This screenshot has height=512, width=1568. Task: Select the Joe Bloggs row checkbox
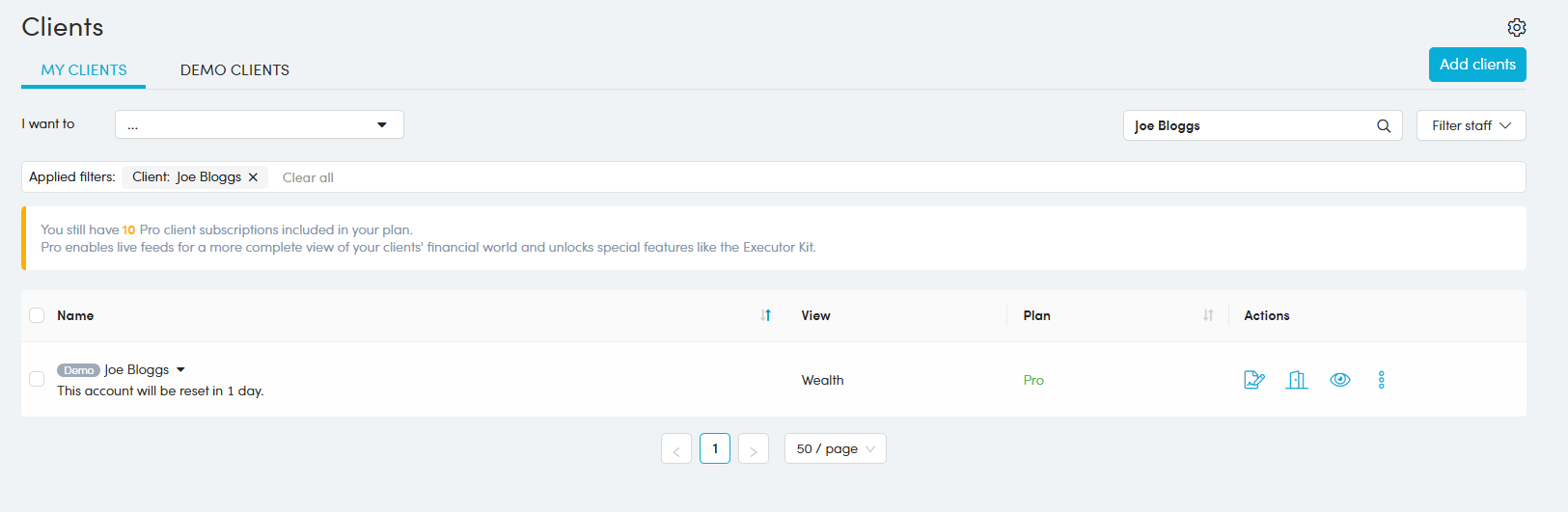point(37,379)
